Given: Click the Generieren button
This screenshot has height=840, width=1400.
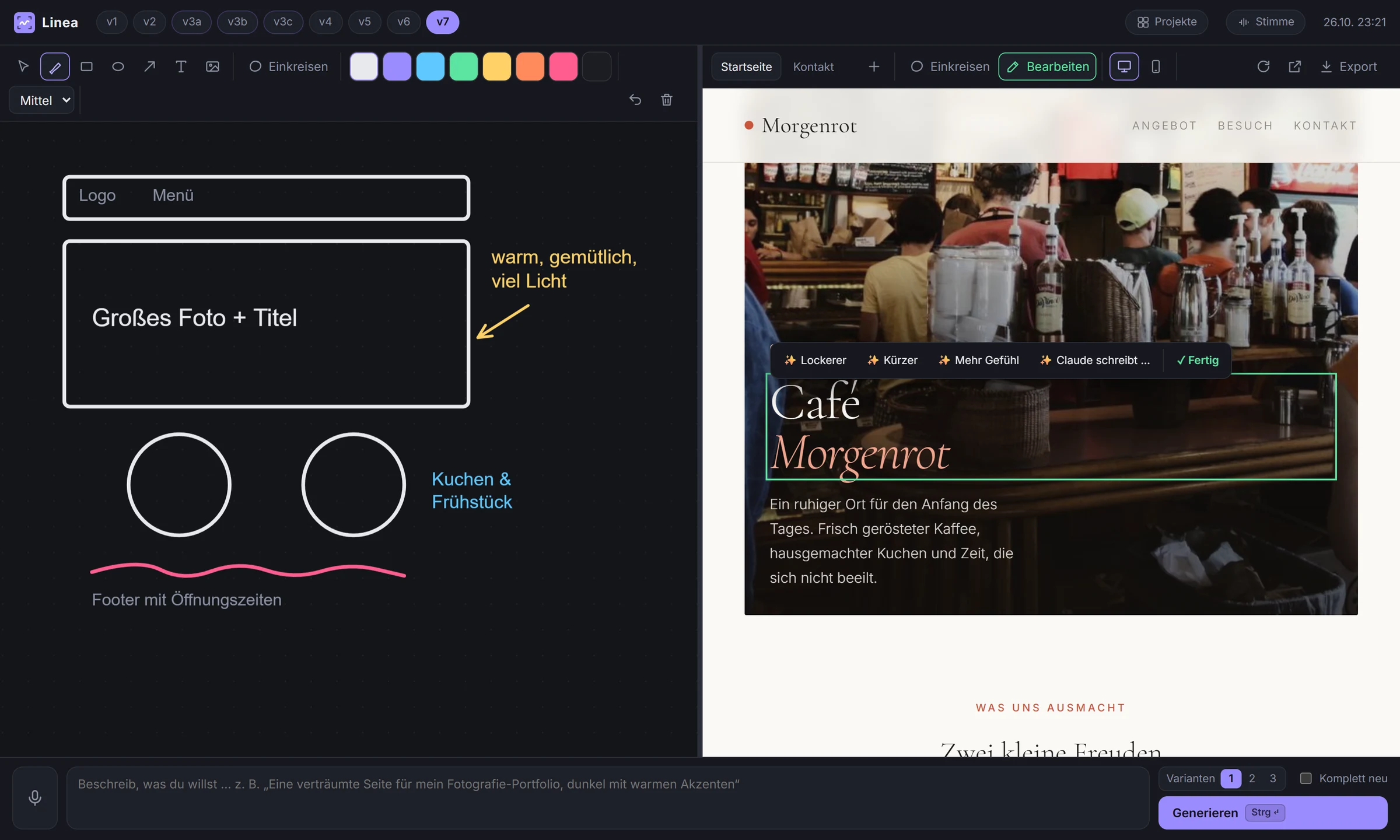Looking at the screenshot, I should pyautogui.click(x=1273, y=813).
